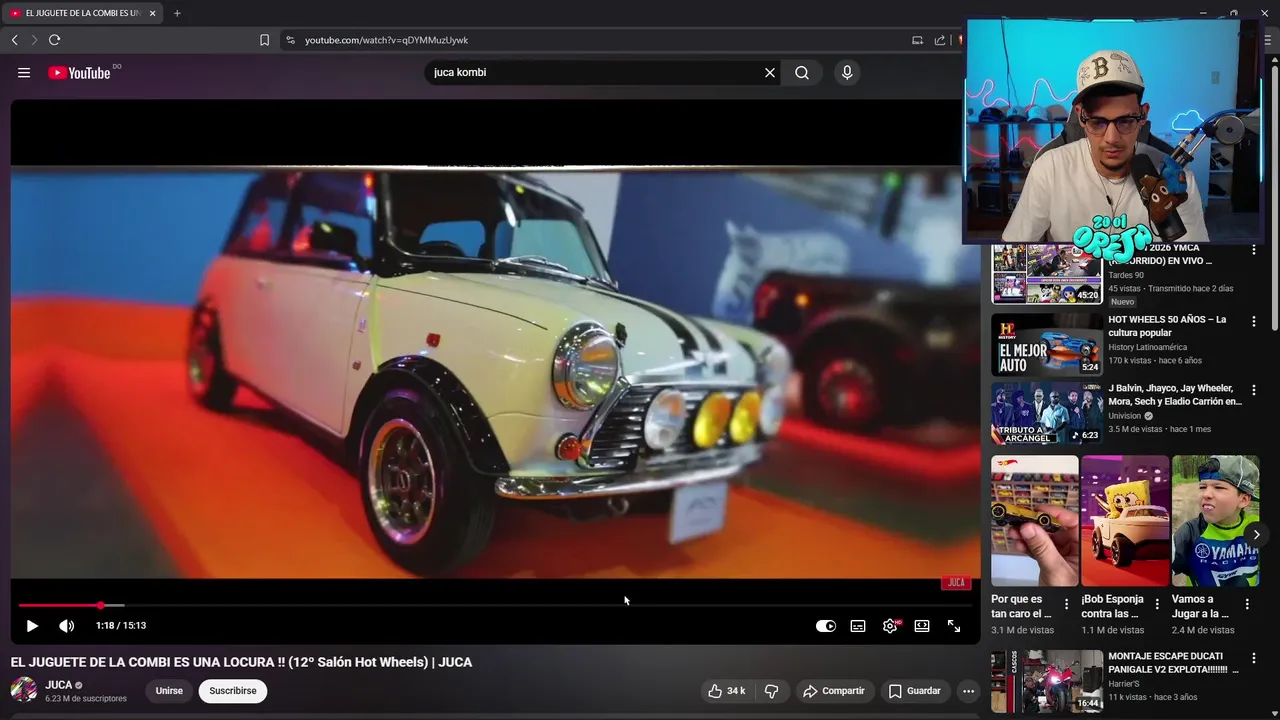This screenshot has width=1280, height=720.
Task: Open the JUCA channel avatar
Action: click(24, 690)
